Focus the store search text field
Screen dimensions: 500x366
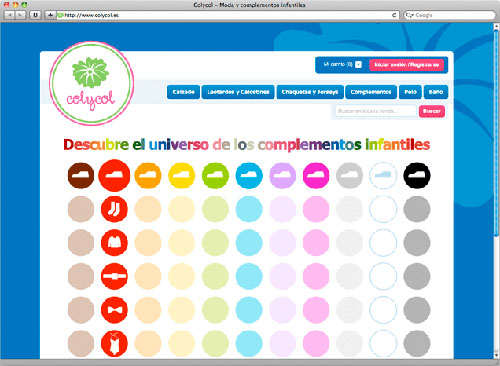pos(376,111)
